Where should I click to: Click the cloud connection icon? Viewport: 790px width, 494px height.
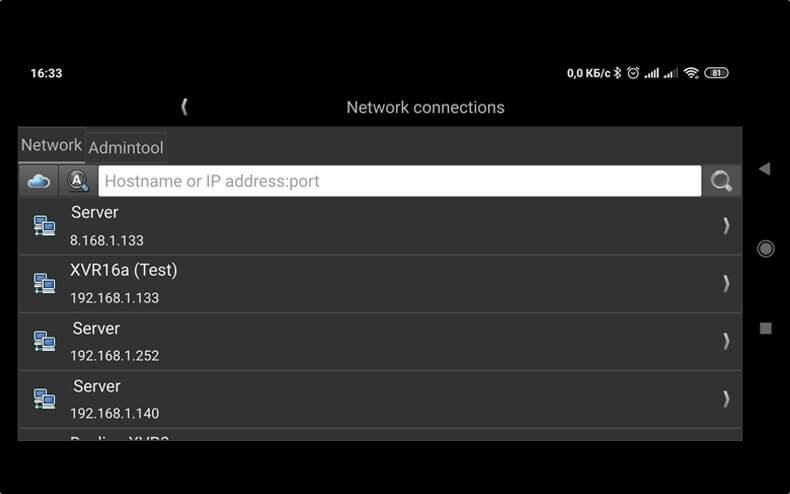(38, 181)
